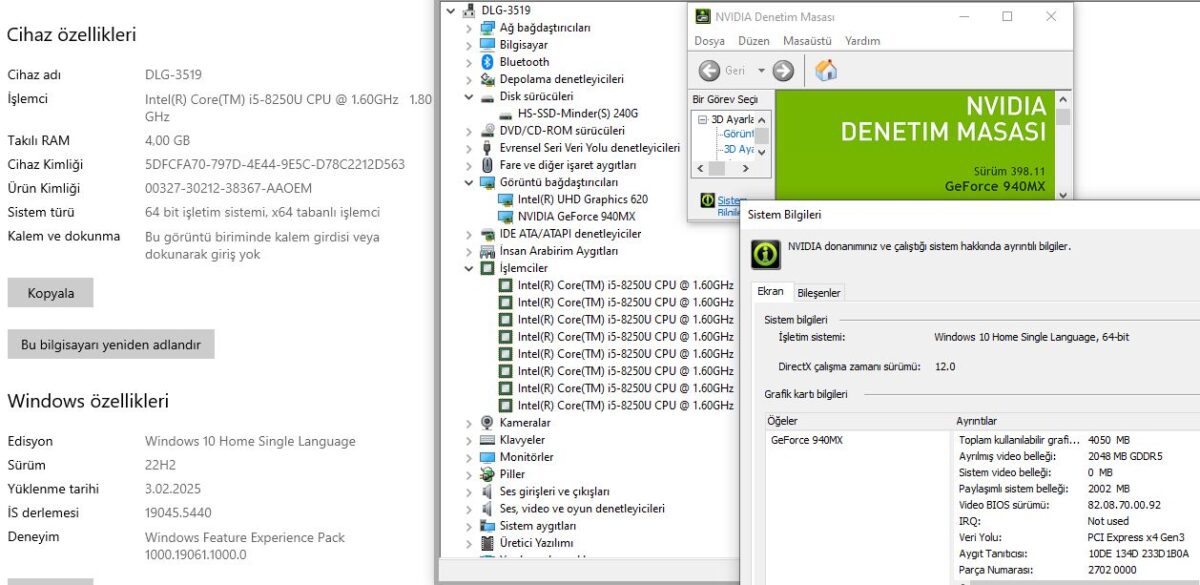Click Bu bilgisayarı yeniden adlandır button

pos(111,344)
